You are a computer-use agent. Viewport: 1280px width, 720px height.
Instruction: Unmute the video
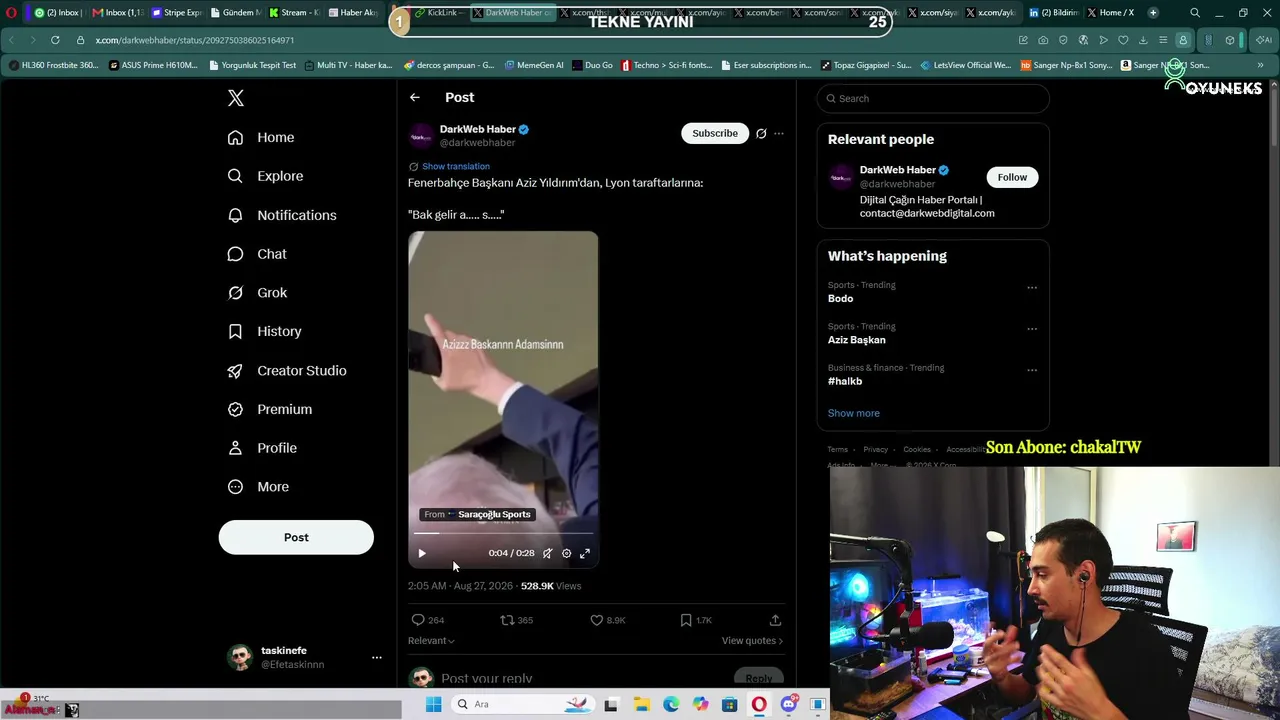click(547, 553)
